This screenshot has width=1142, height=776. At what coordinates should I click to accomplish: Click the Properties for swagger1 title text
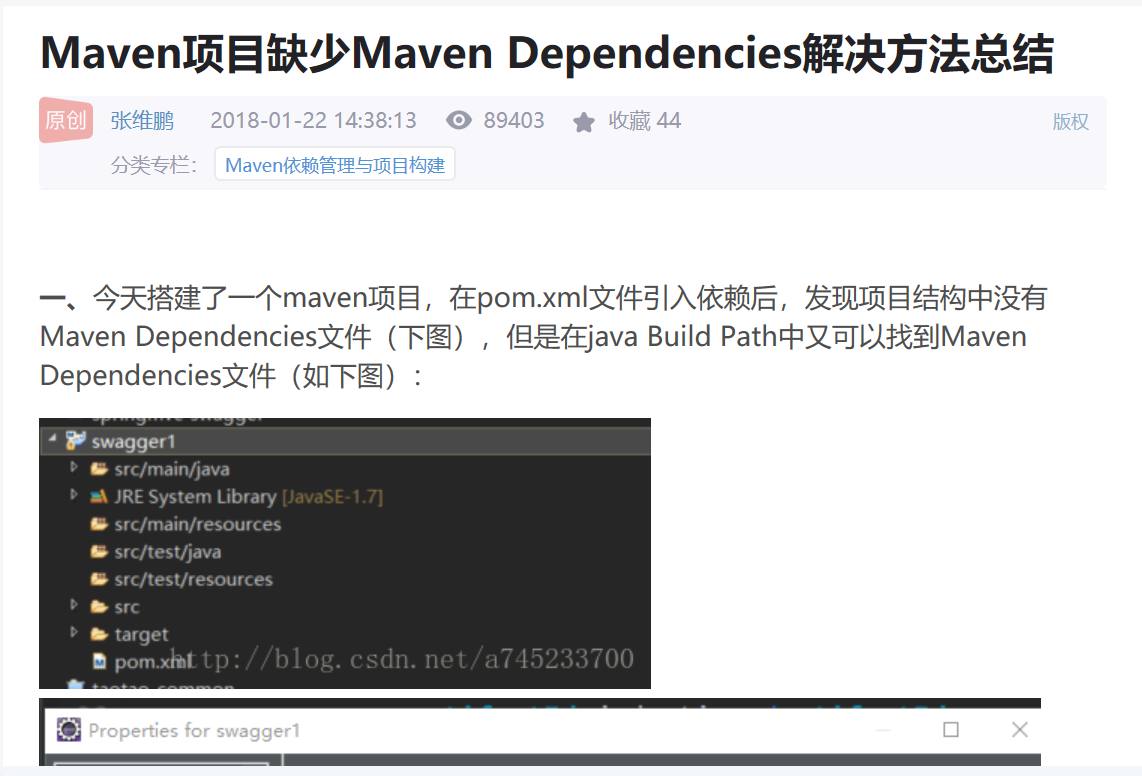coord(194,730)
